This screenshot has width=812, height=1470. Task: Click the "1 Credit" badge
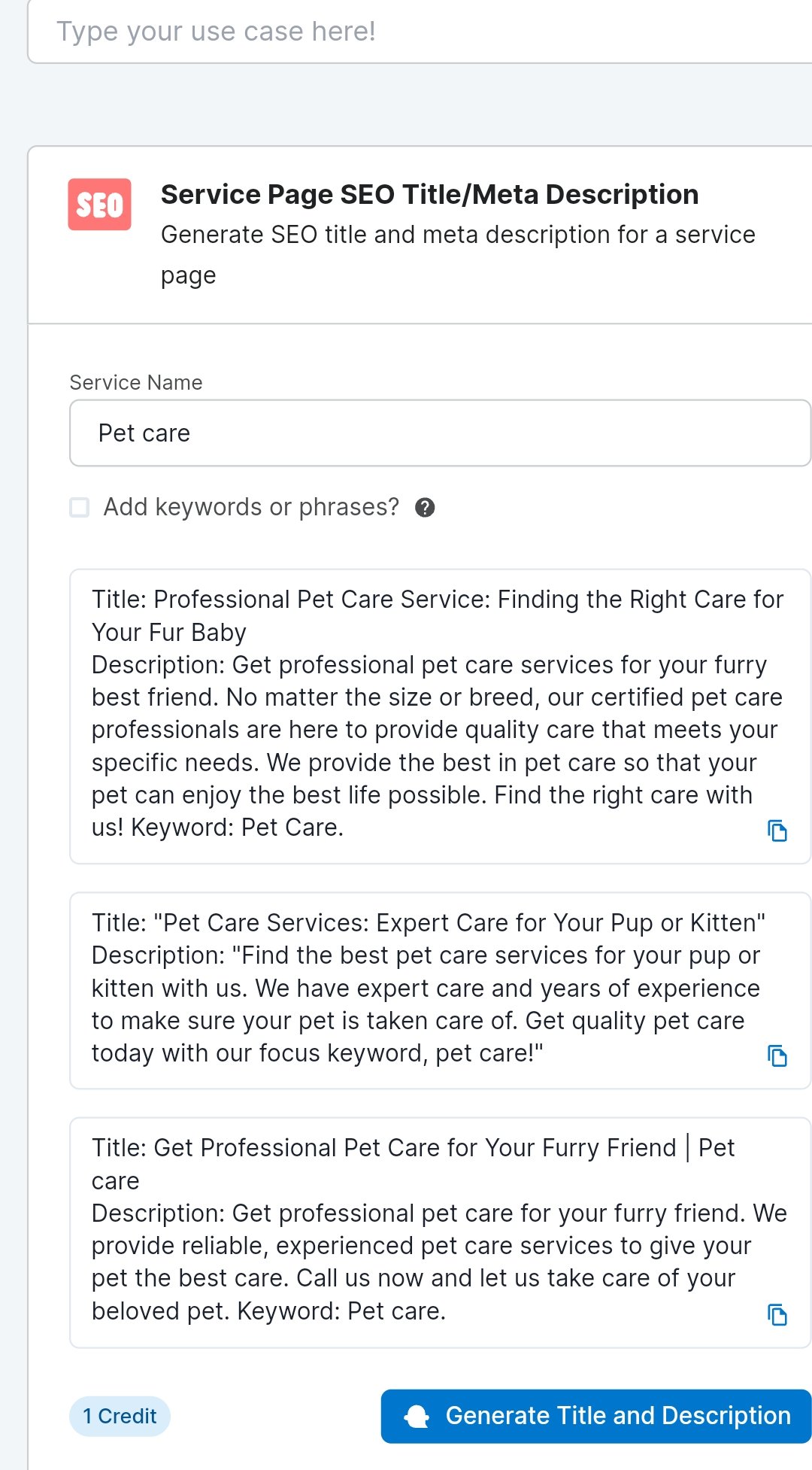[x=120, y=1417]
